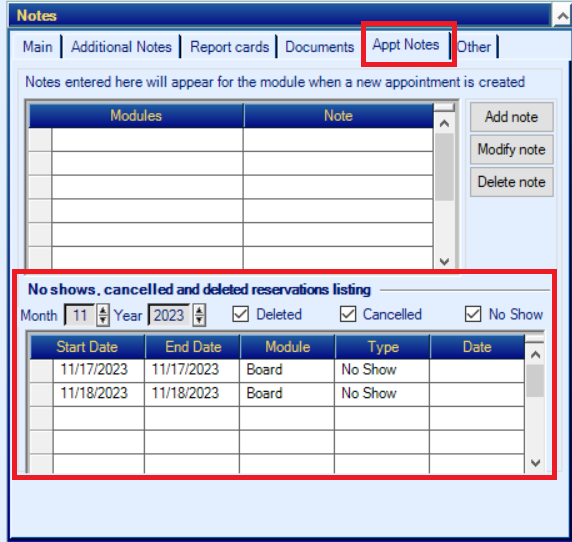The width and height of the screenshot is (572, 542).
Task: Select the 11/17/2023 No Show reservation row
Action: tap(277, 370)
